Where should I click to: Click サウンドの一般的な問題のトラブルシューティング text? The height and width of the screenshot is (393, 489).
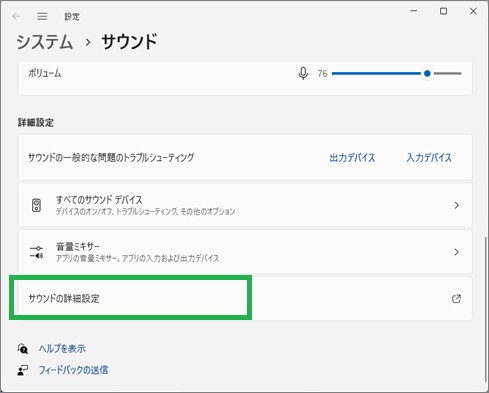111,158
